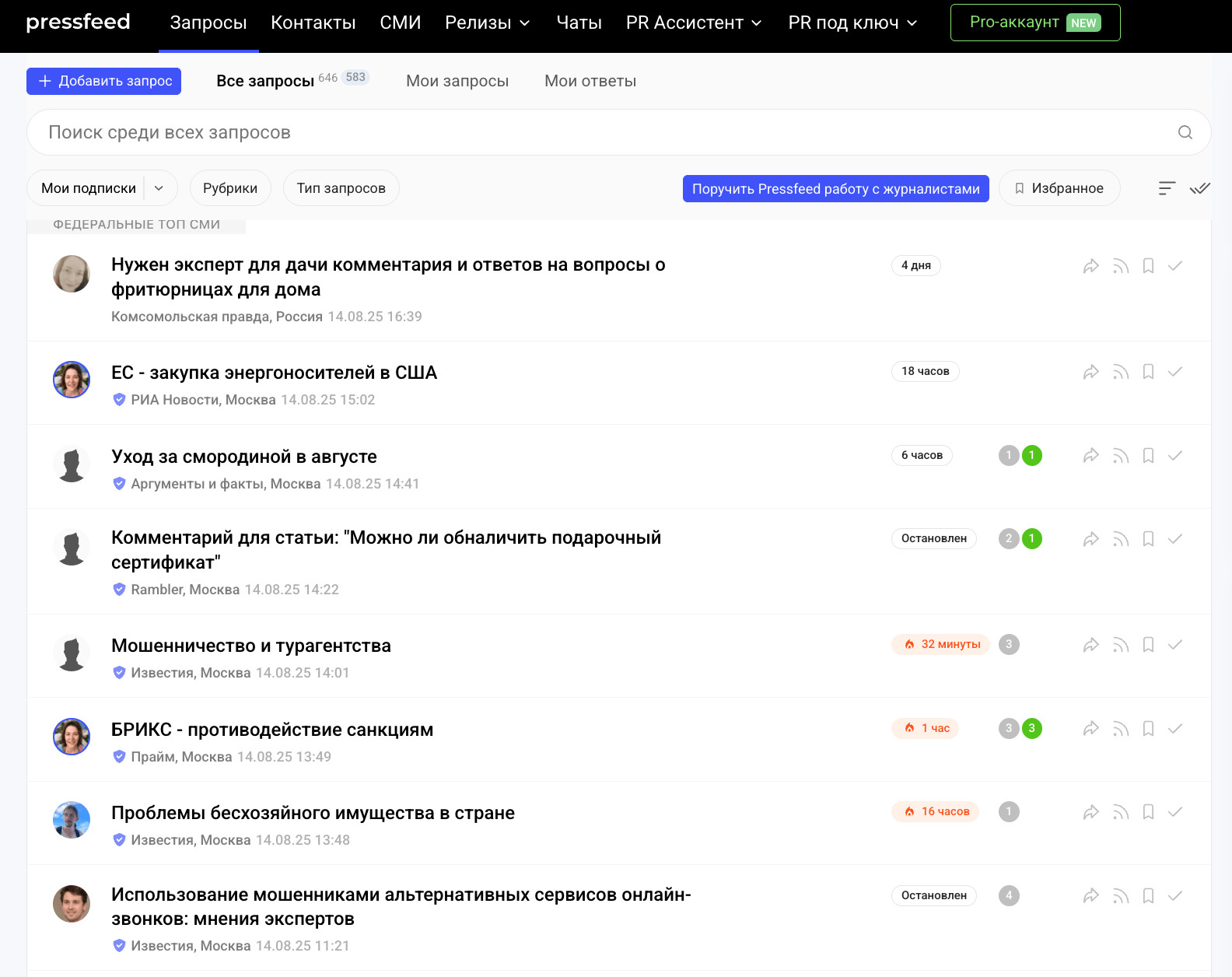
Task: Switch to 'Мои запросы' tab
Action: [x=457, y=81]
